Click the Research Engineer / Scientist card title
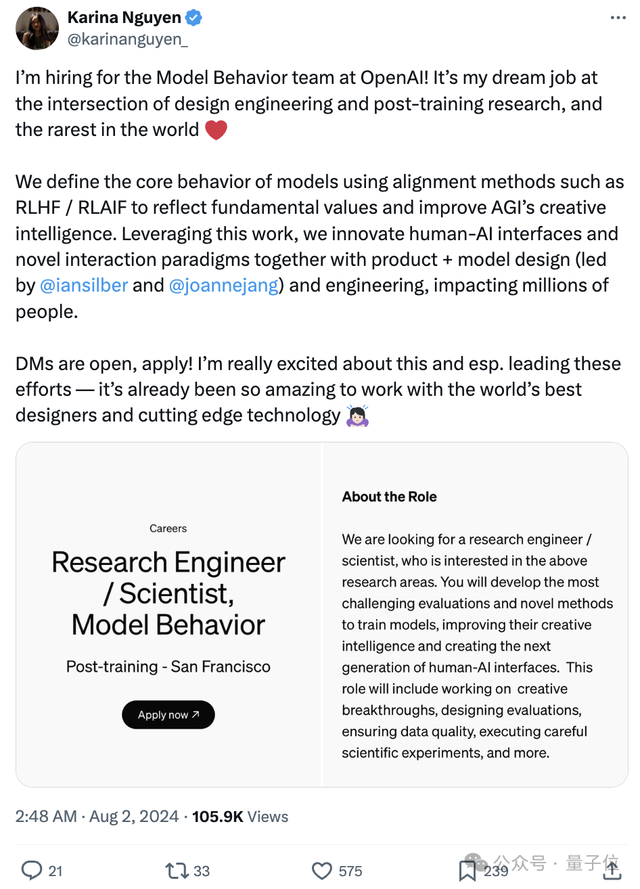 [x=168, y=593]
